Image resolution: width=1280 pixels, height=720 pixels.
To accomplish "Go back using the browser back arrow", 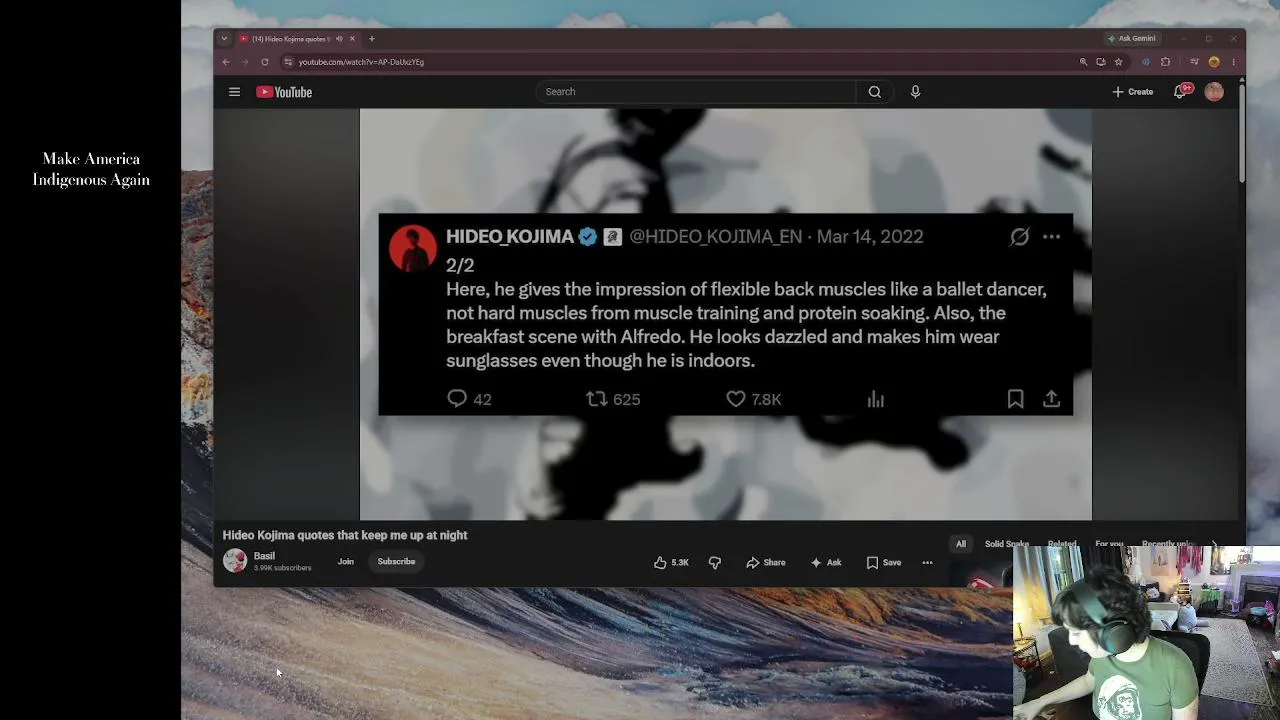I will (226, 62).
